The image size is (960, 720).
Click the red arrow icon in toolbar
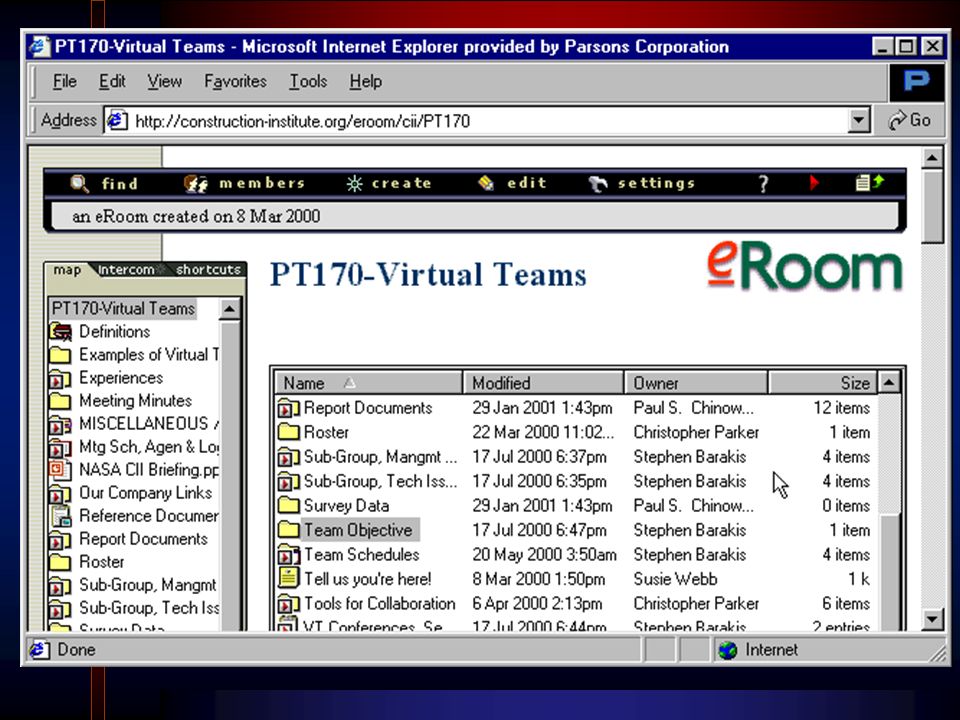814,182
